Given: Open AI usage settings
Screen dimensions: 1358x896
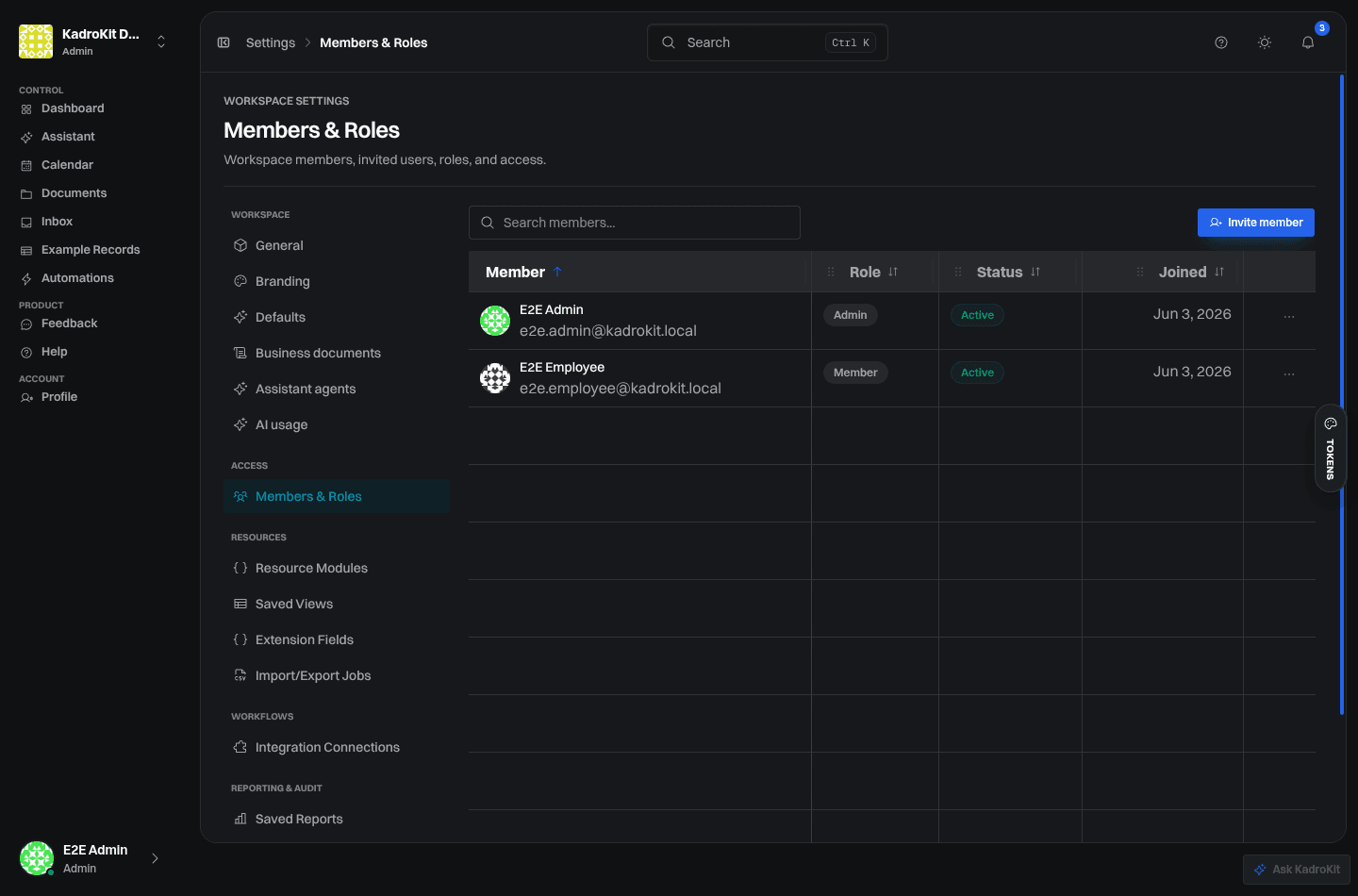Looking at the screenshot, I should (337, 424).
